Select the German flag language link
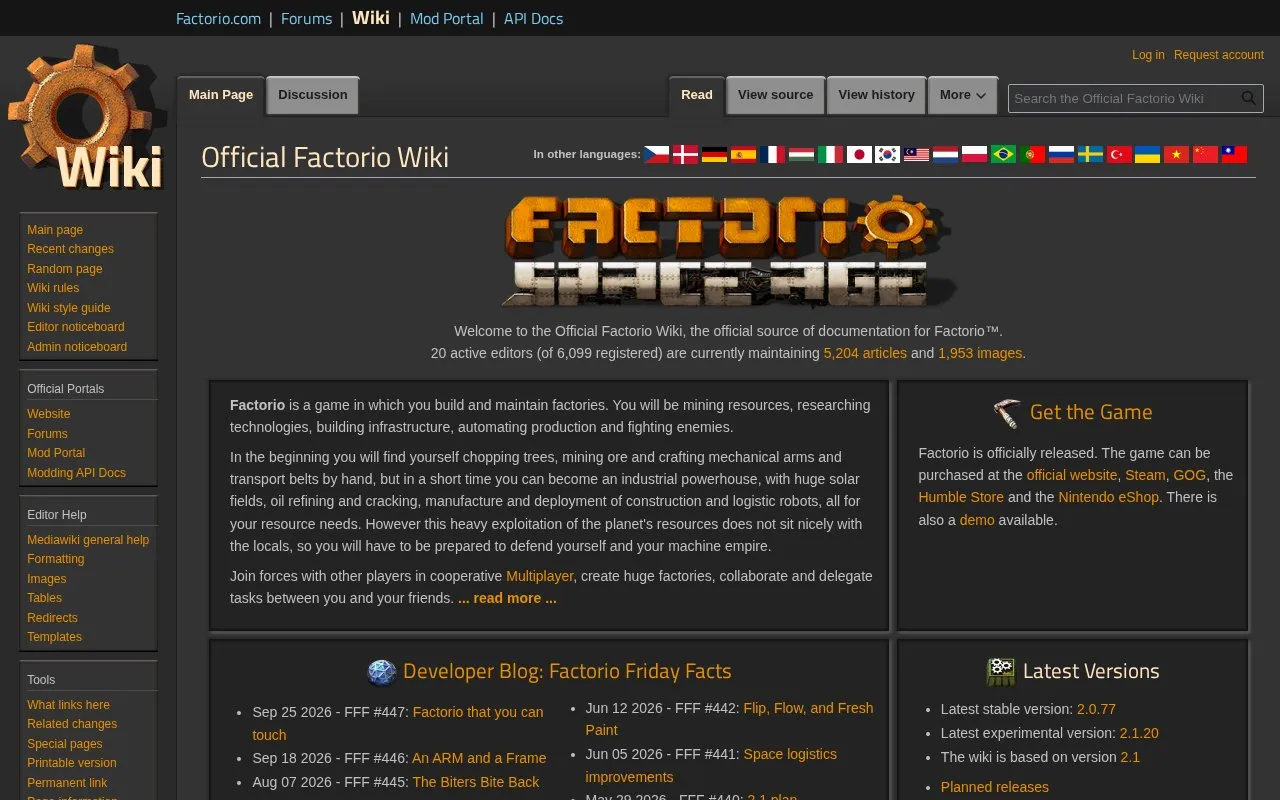The image size is (1280, 800). 714,154
